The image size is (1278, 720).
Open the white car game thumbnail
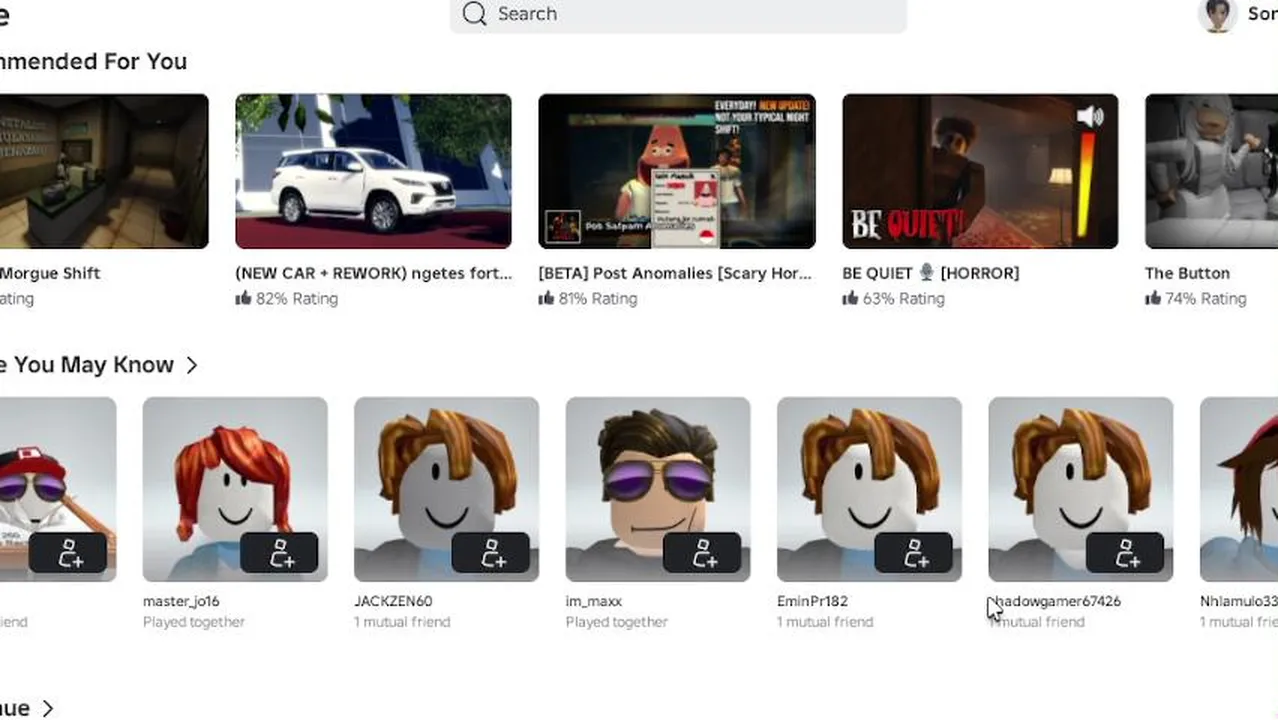pos(373,171)
